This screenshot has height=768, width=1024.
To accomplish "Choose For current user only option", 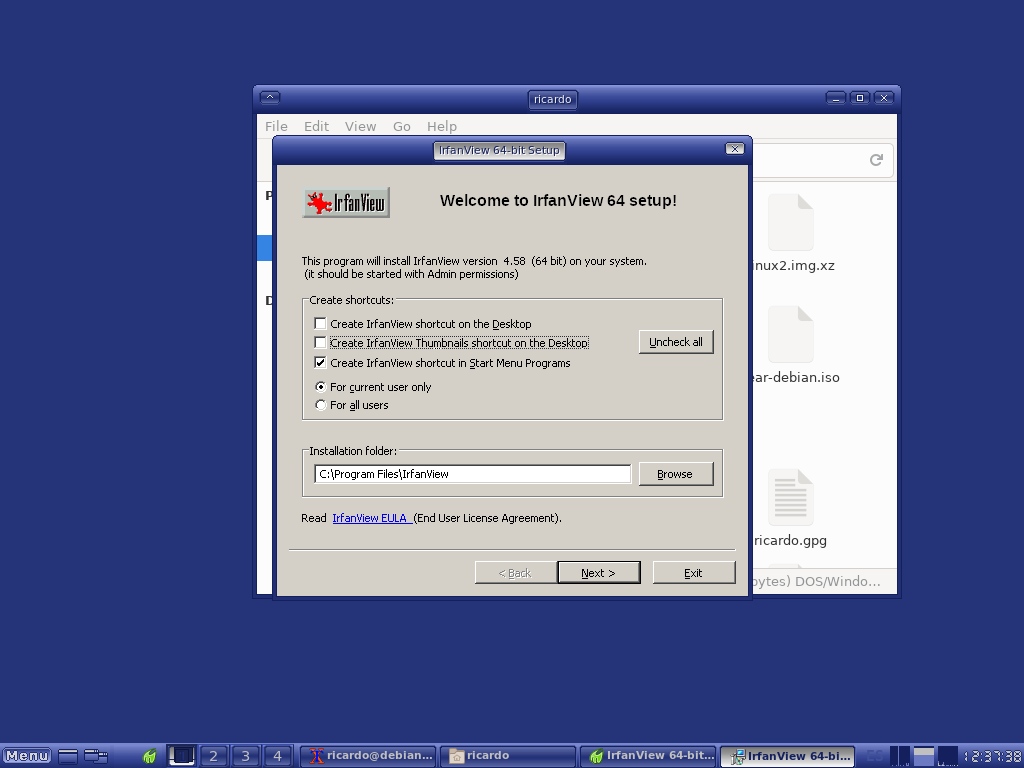I will (321, 387).
